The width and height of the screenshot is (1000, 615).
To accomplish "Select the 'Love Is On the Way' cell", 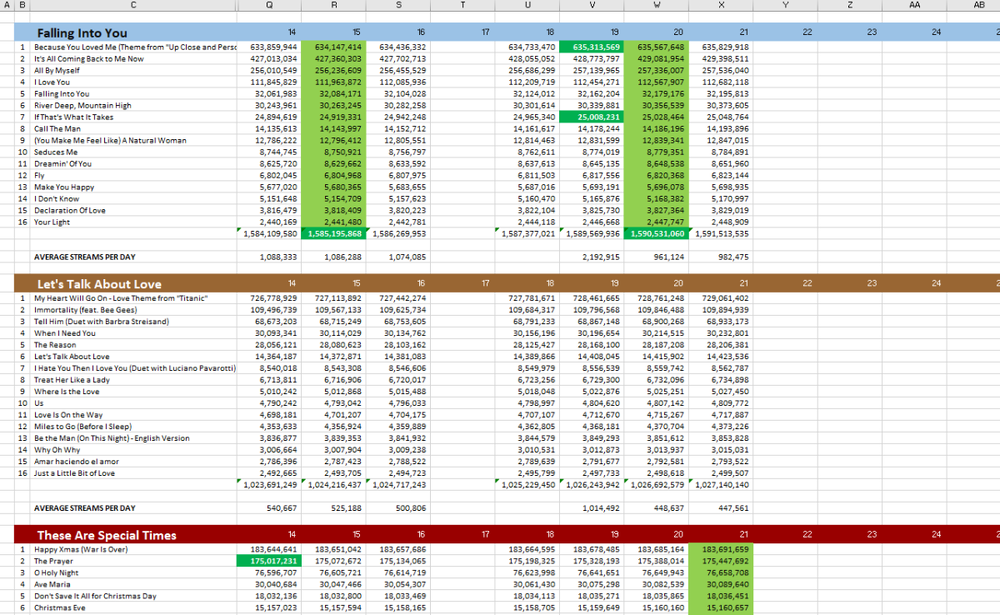I will [133, 415].
